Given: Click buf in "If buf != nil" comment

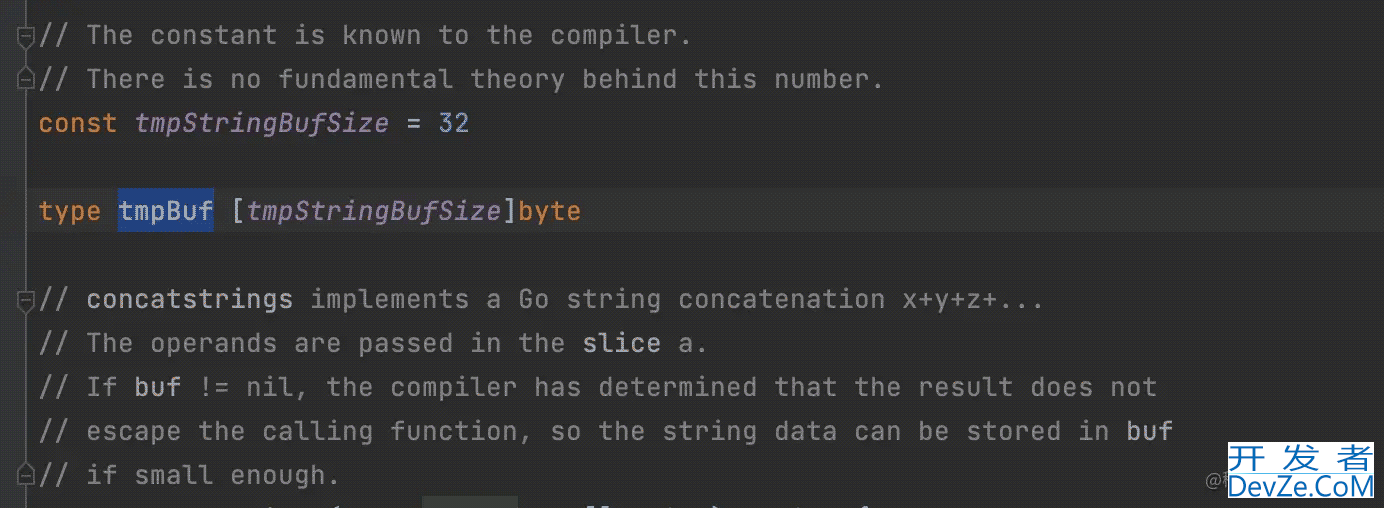Looking at the screenshot, I should click(x=158, y=387).
